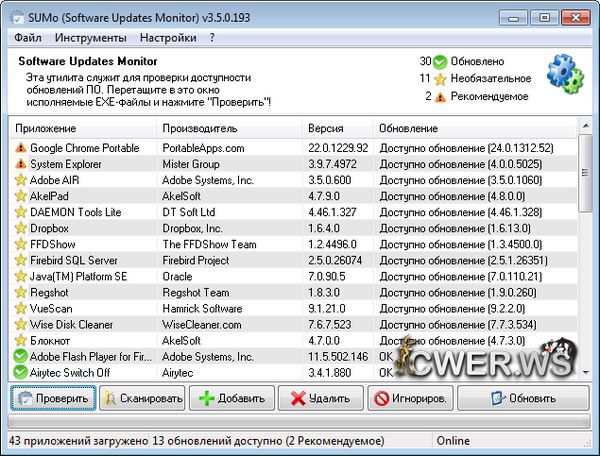600x456 pixels.
Task: Click the Удалить button with red cross
Action: 320,398
